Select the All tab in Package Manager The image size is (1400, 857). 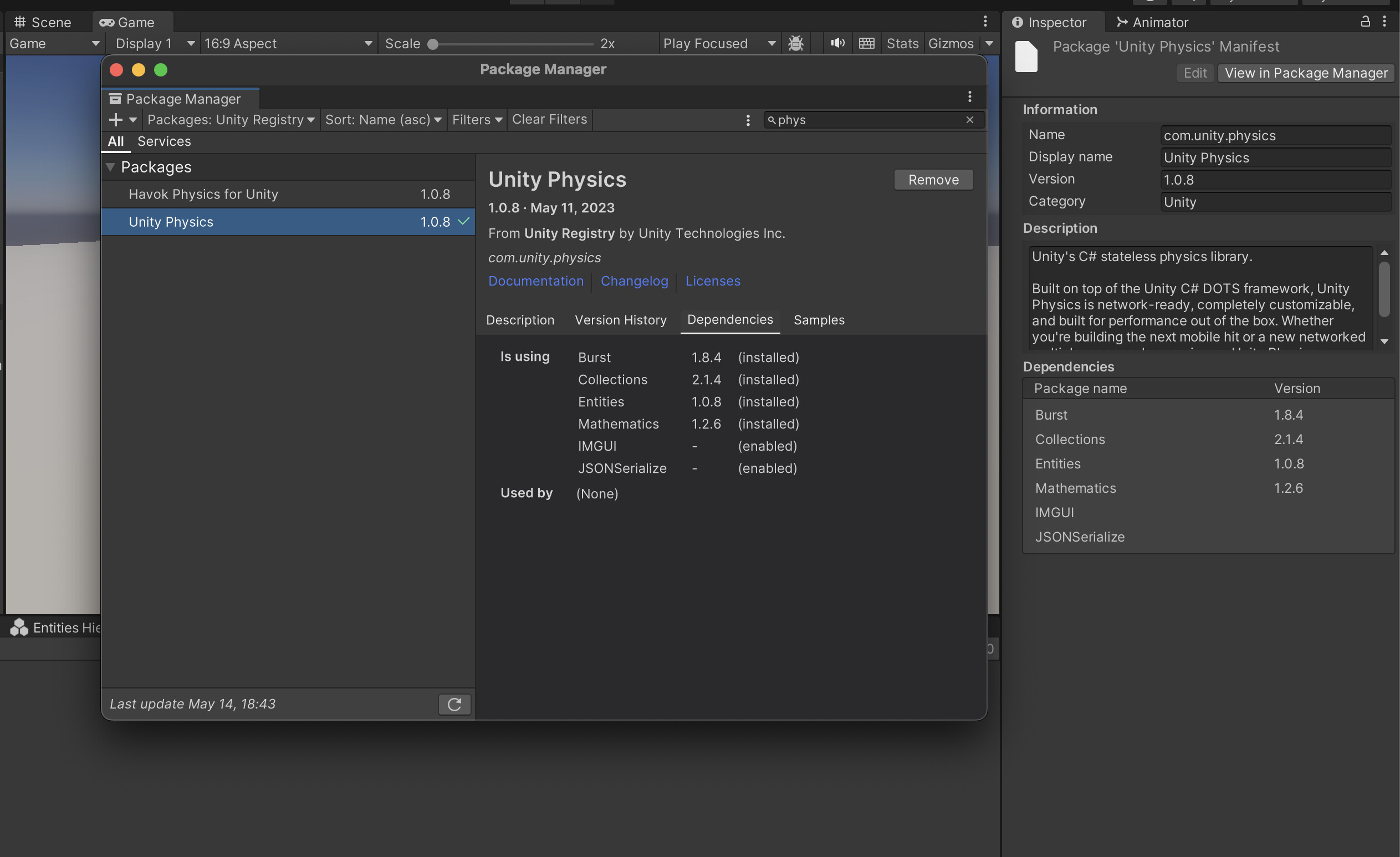[x=116, y=141]
